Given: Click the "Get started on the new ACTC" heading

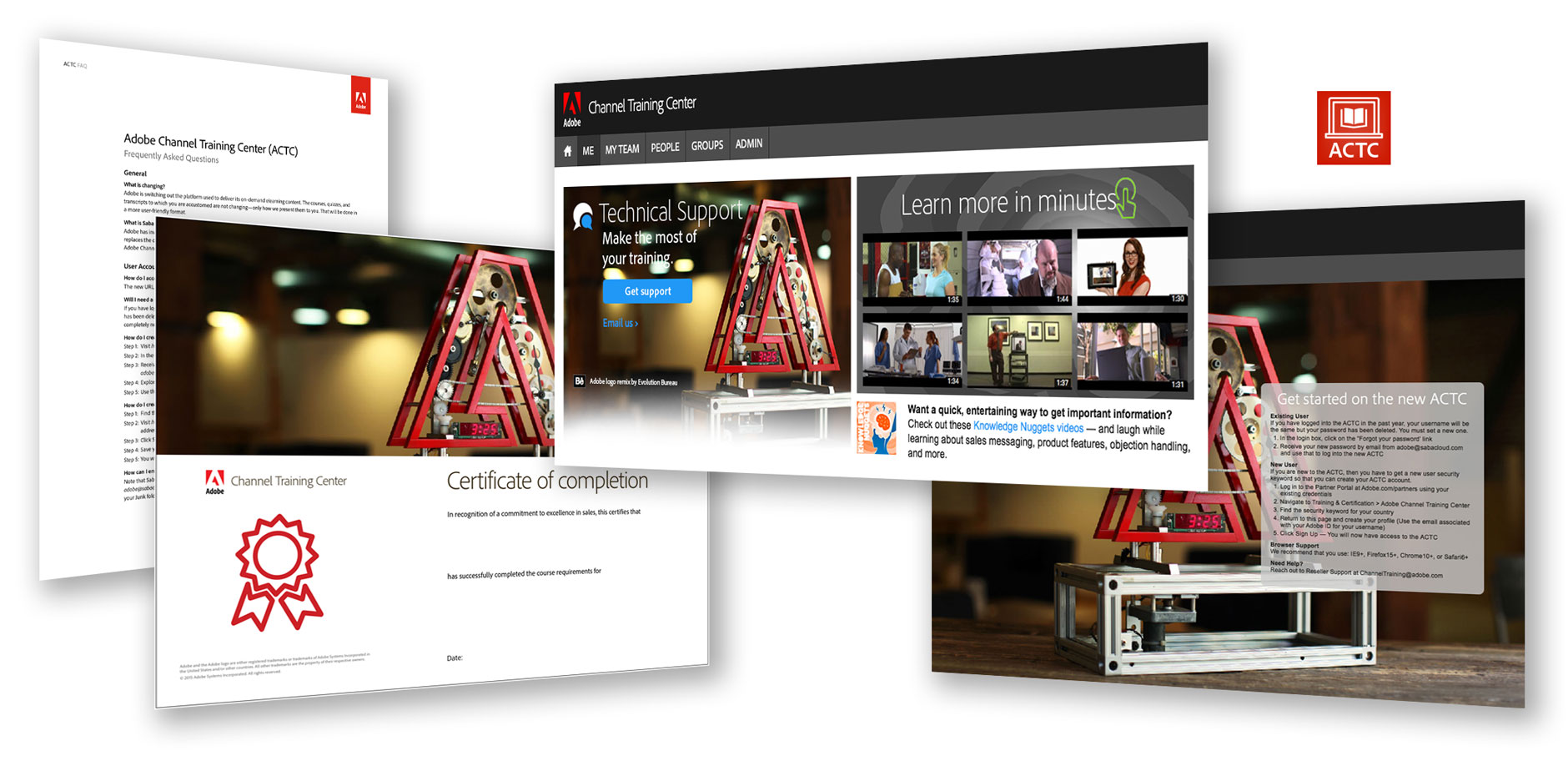Looking at the screenshot, I should pos(1371,399).
